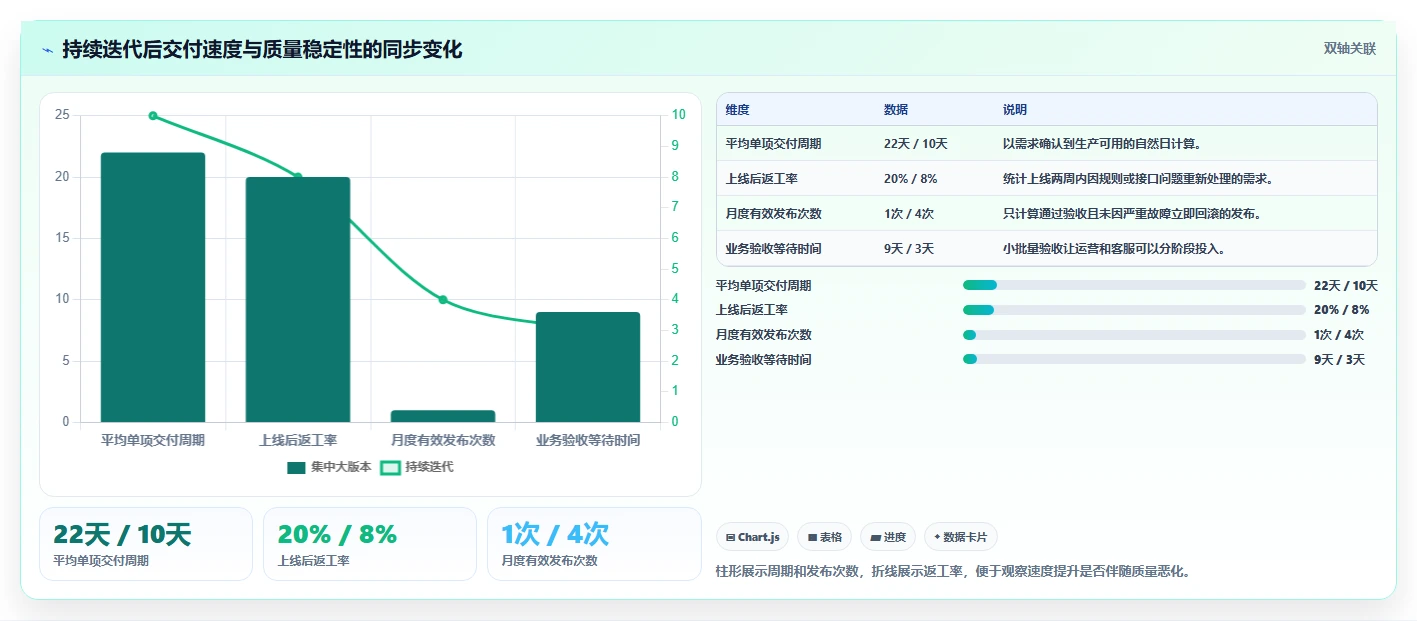Click the table cell reading 20% / 8%
The height and width of the screenshot is (621, 1417).
911,179
